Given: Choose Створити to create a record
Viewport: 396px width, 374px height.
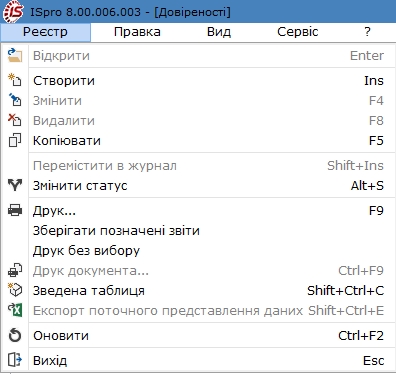Looking at the screenshot, I should (207, 80).
